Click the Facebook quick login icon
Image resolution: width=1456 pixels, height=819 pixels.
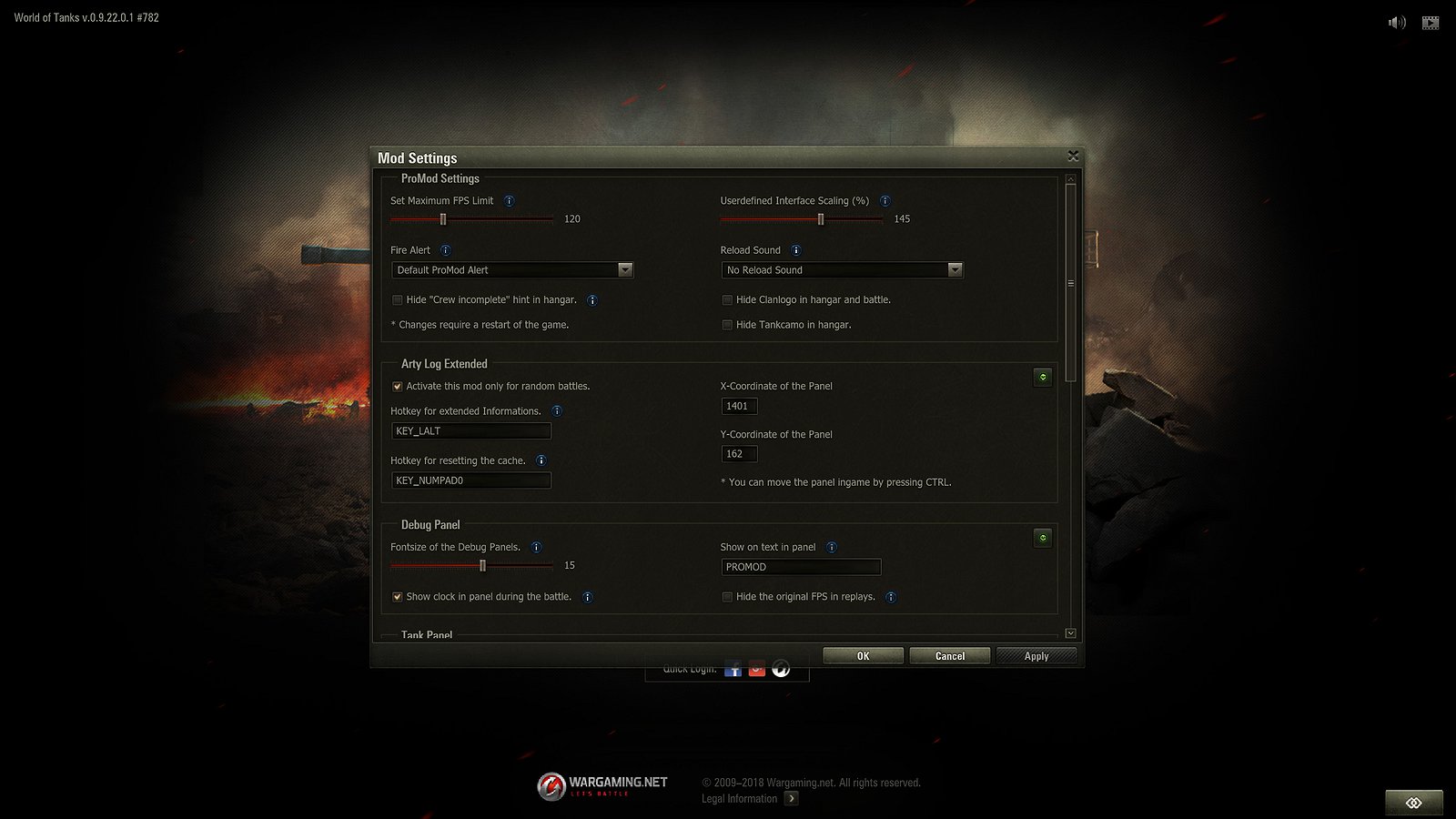point(733,670)
